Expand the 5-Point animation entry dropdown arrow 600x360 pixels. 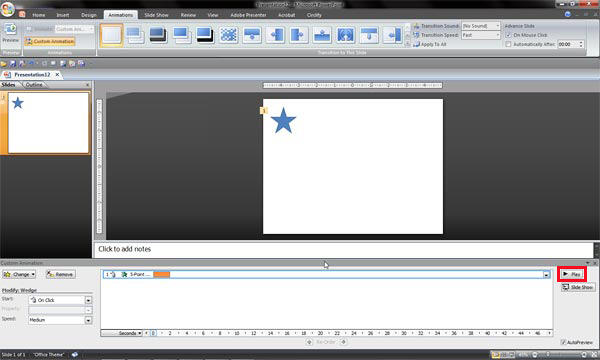tap(546, 275)
